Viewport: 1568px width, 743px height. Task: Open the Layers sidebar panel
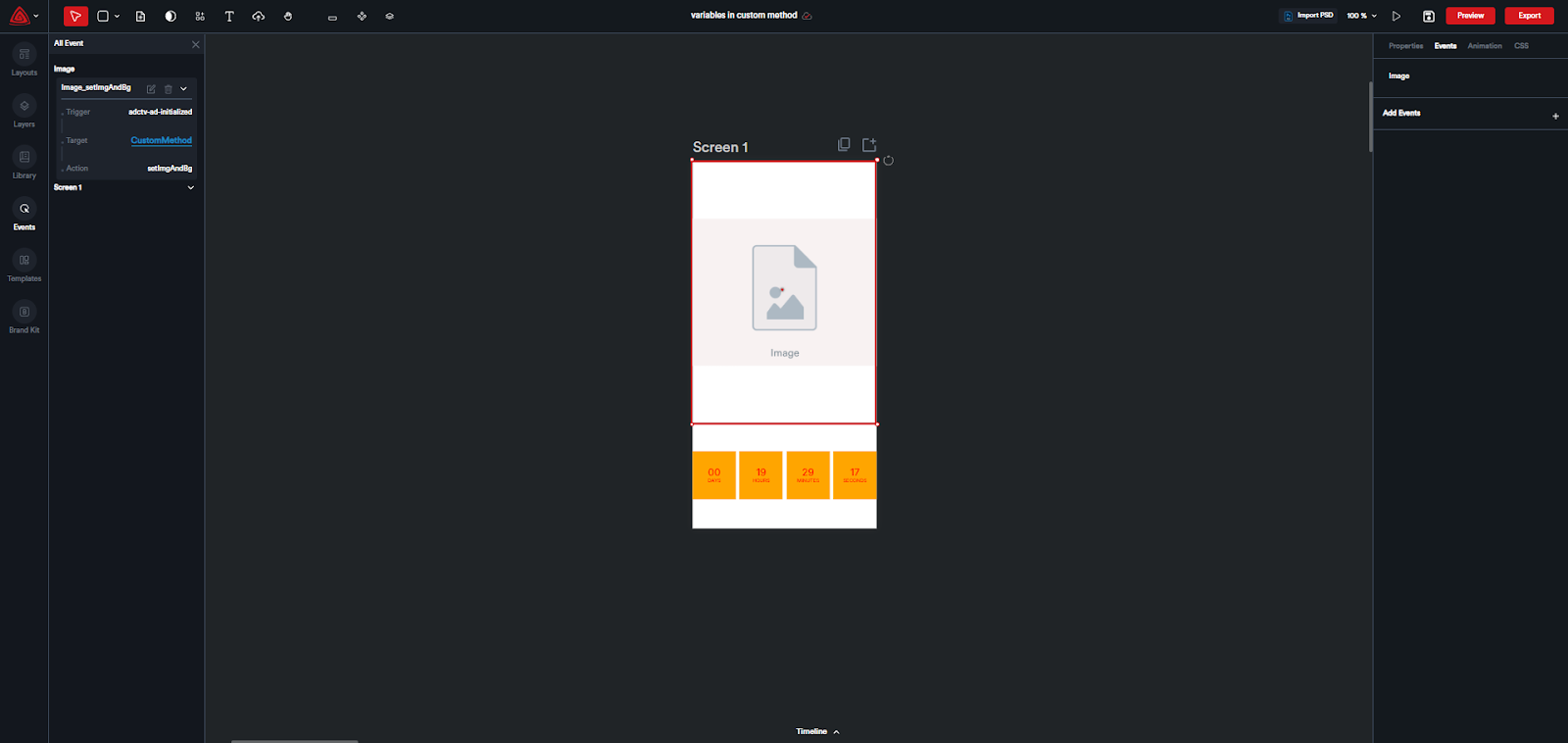[24, 111]
